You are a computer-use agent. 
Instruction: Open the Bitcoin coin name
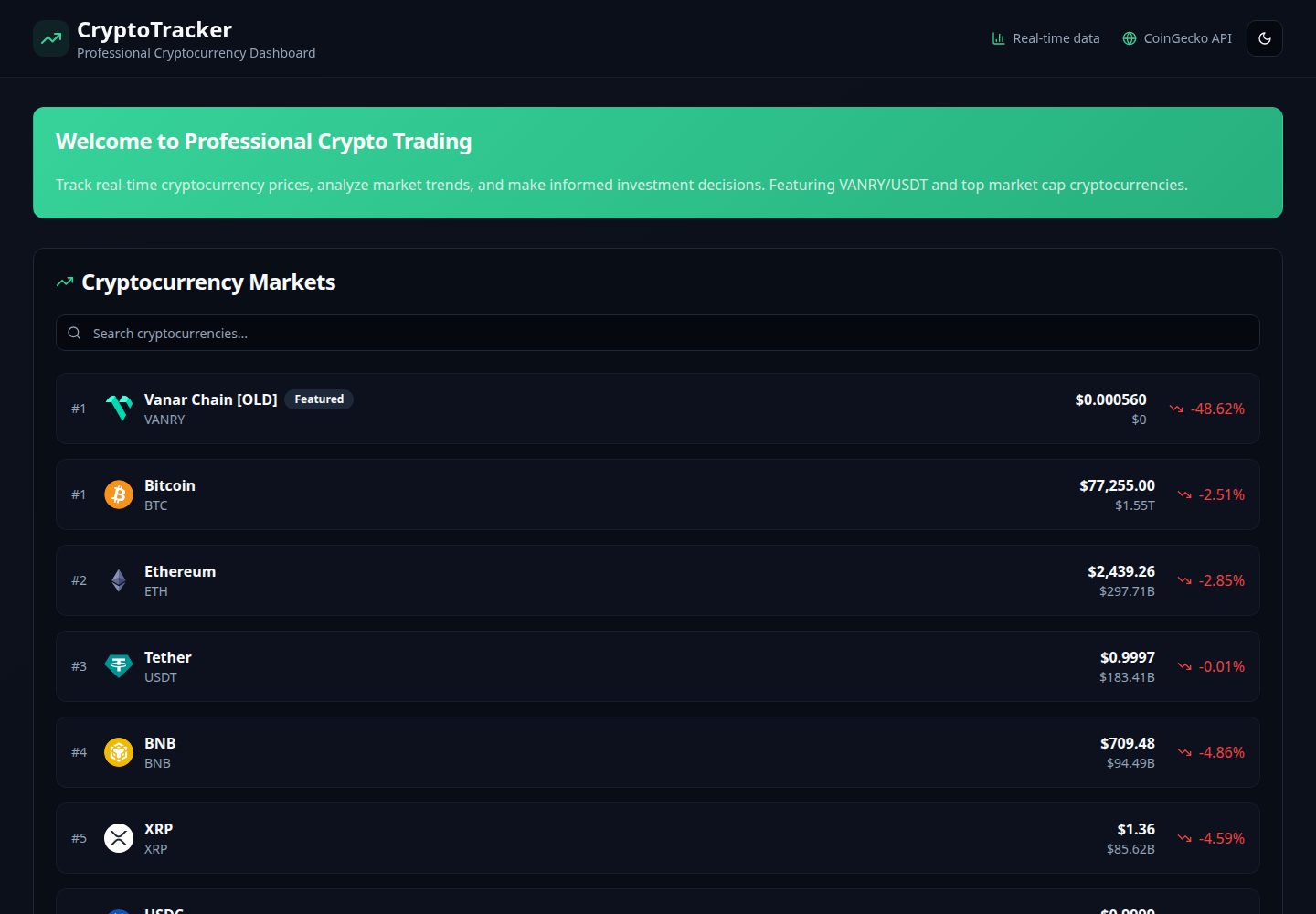[x=170, y=485]
